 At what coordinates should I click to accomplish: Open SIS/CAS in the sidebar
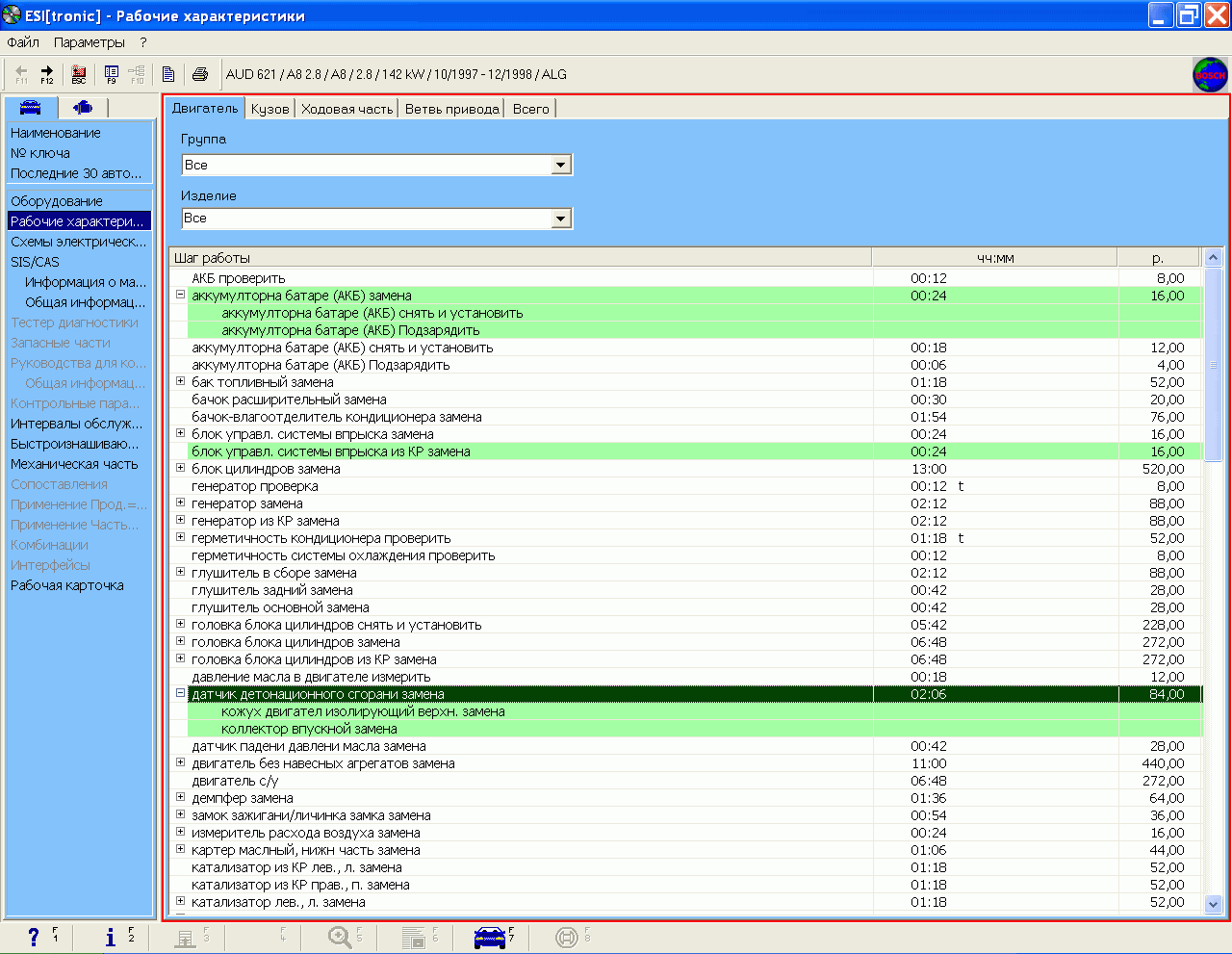35,262
